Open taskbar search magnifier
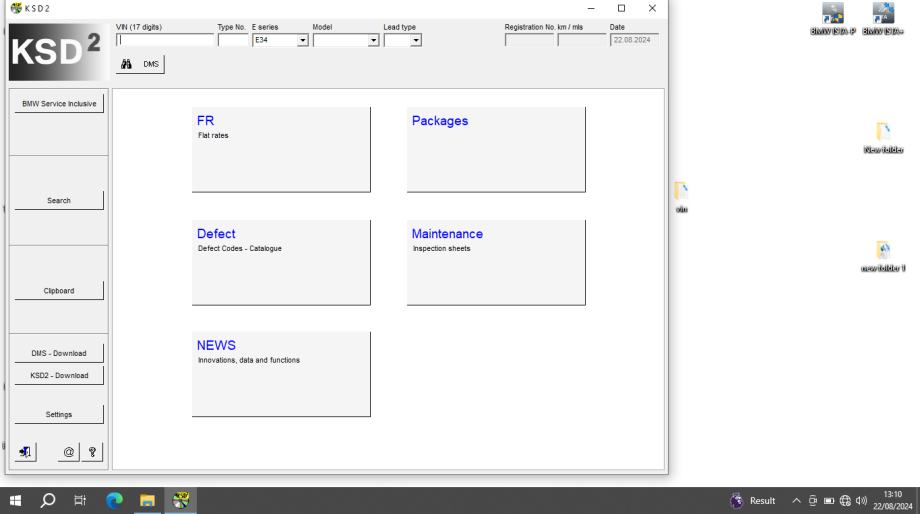 48,501
